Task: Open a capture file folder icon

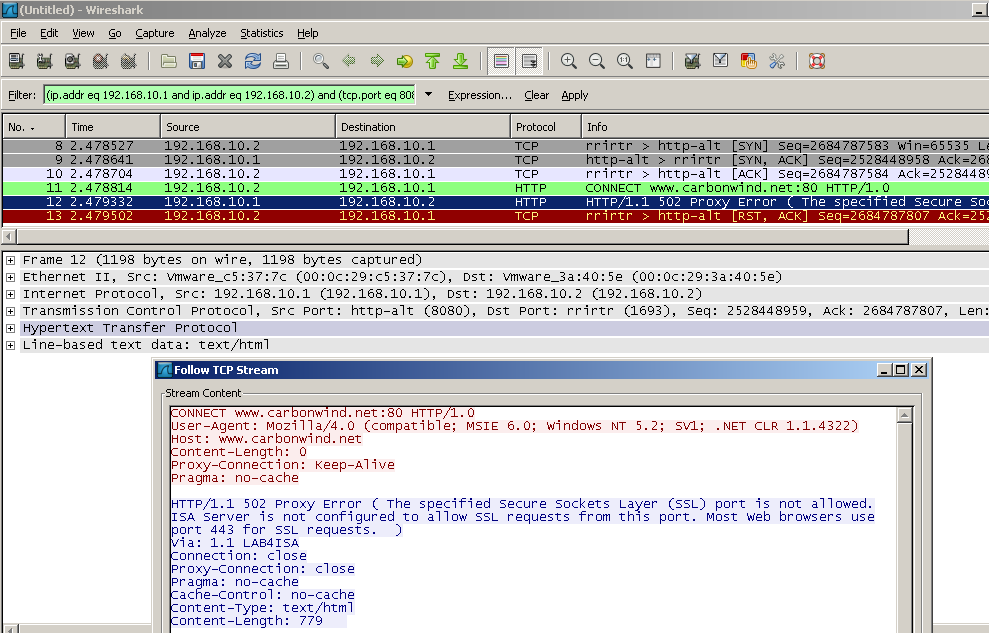Action: [x=168, y=61]
